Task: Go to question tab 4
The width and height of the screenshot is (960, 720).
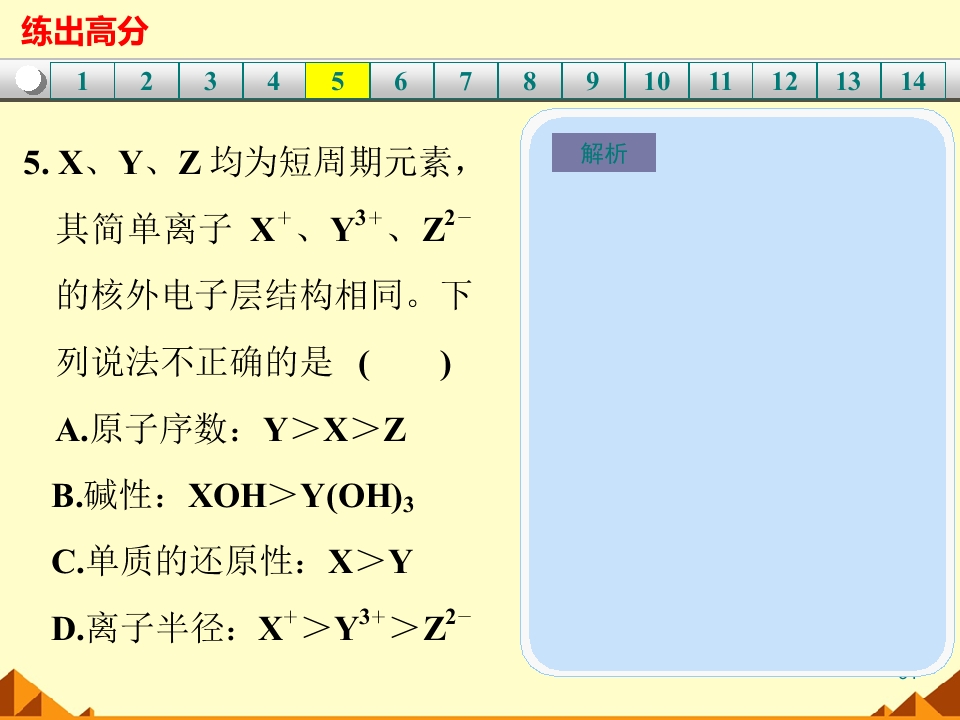Action: pyautogui.click(x=274, y=81)
